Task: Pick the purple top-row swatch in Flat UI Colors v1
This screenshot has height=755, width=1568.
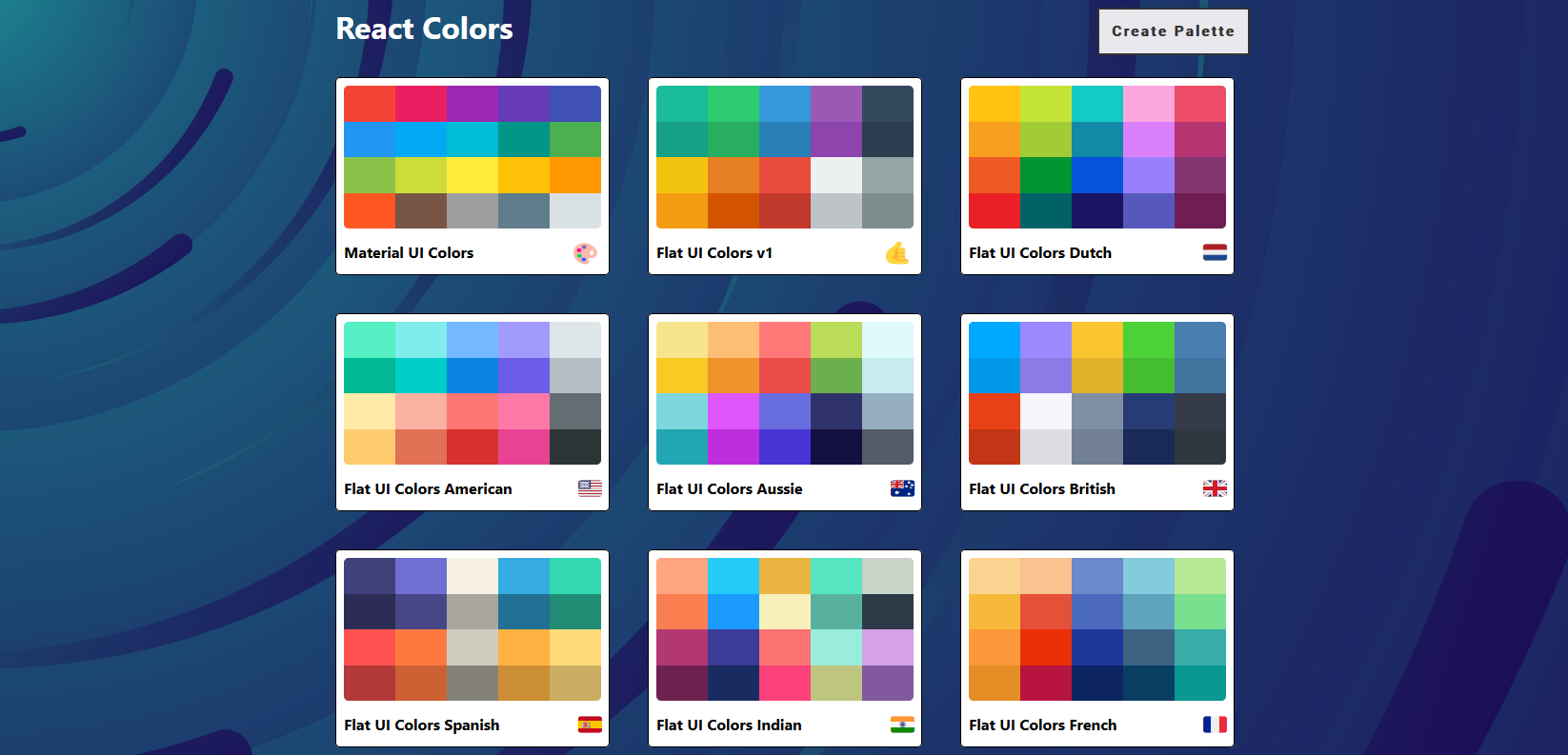Action: [x=836, y=104]
